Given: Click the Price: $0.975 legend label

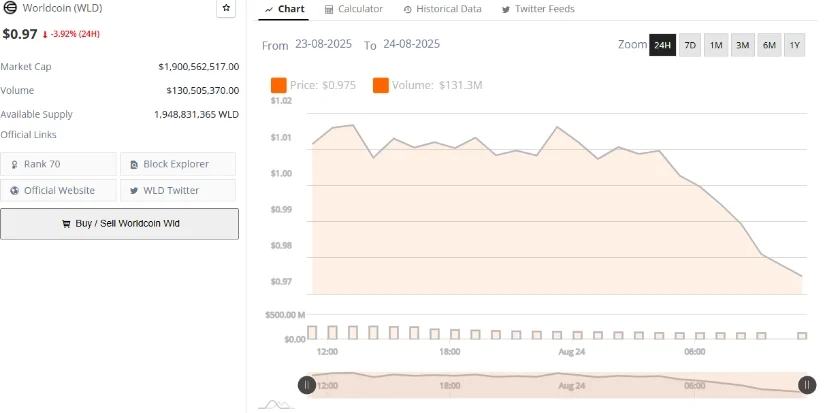Looking at the screenshot, I should (323, 85).
